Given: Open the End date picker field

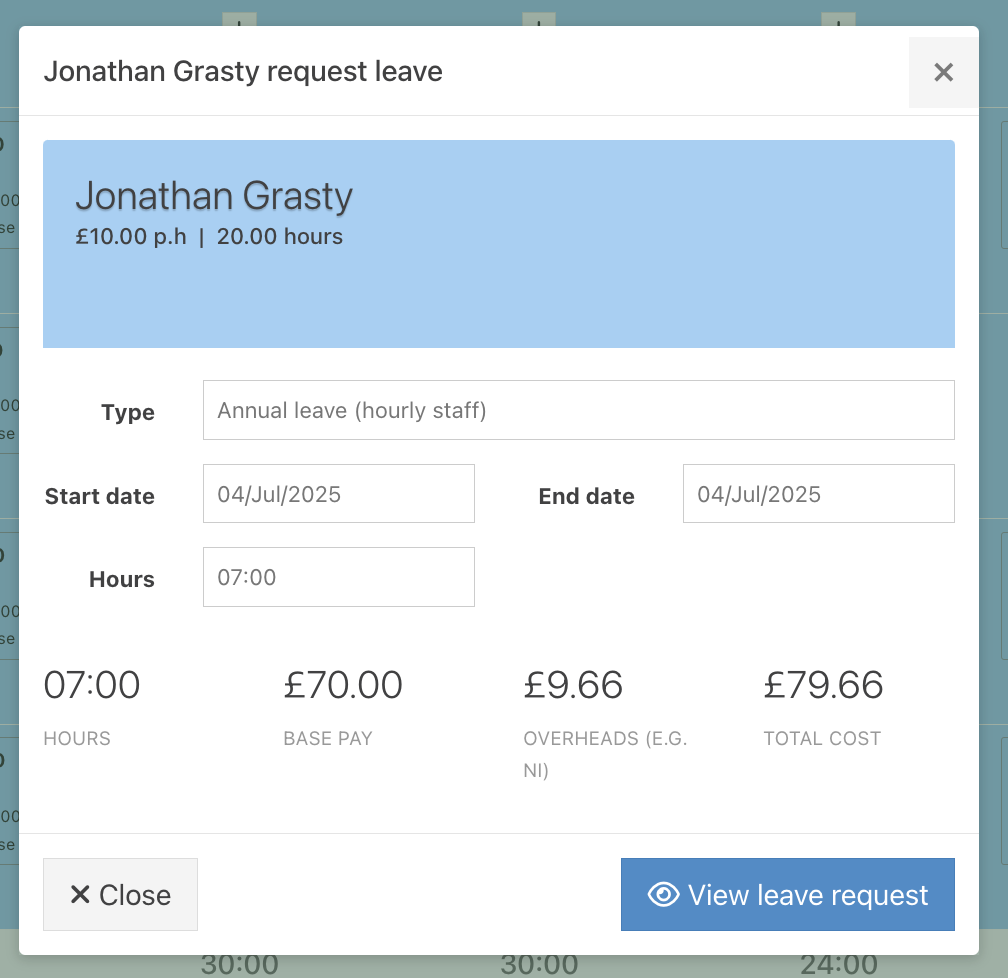Looking at the screenshot, I should point(818,494).
